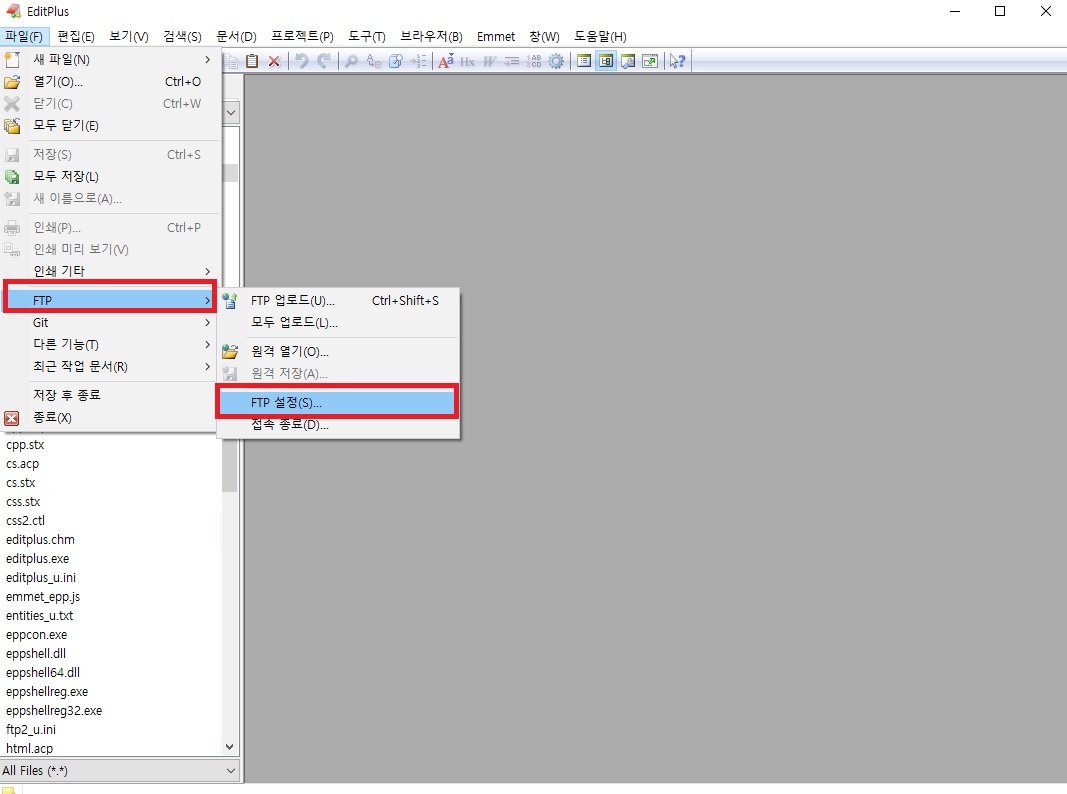
Task: Click the Redo arrow toolbar icon
Action: 324,61
